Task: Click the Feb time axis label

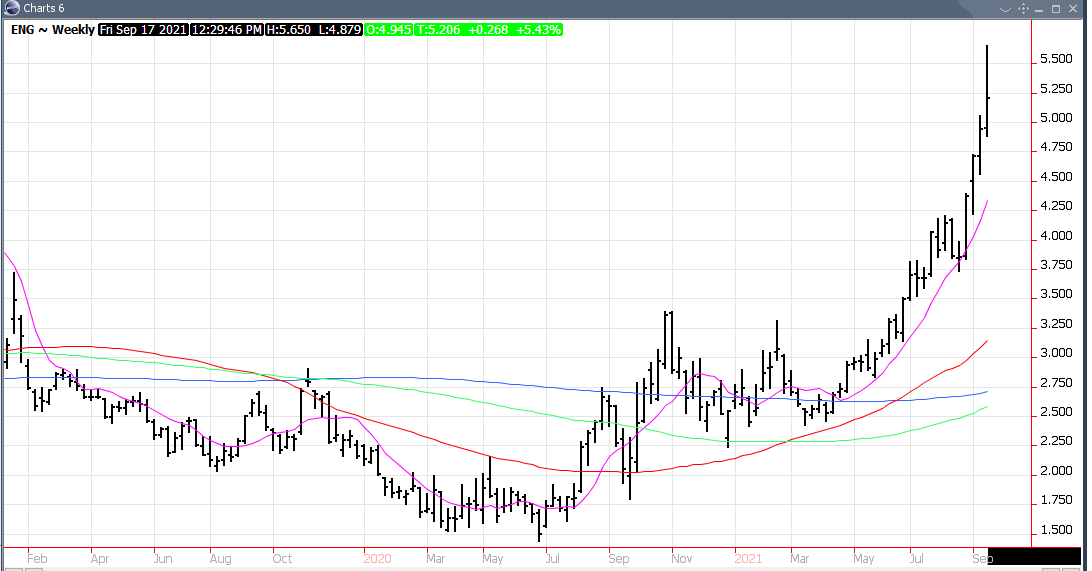Action: tap(37, 558)
